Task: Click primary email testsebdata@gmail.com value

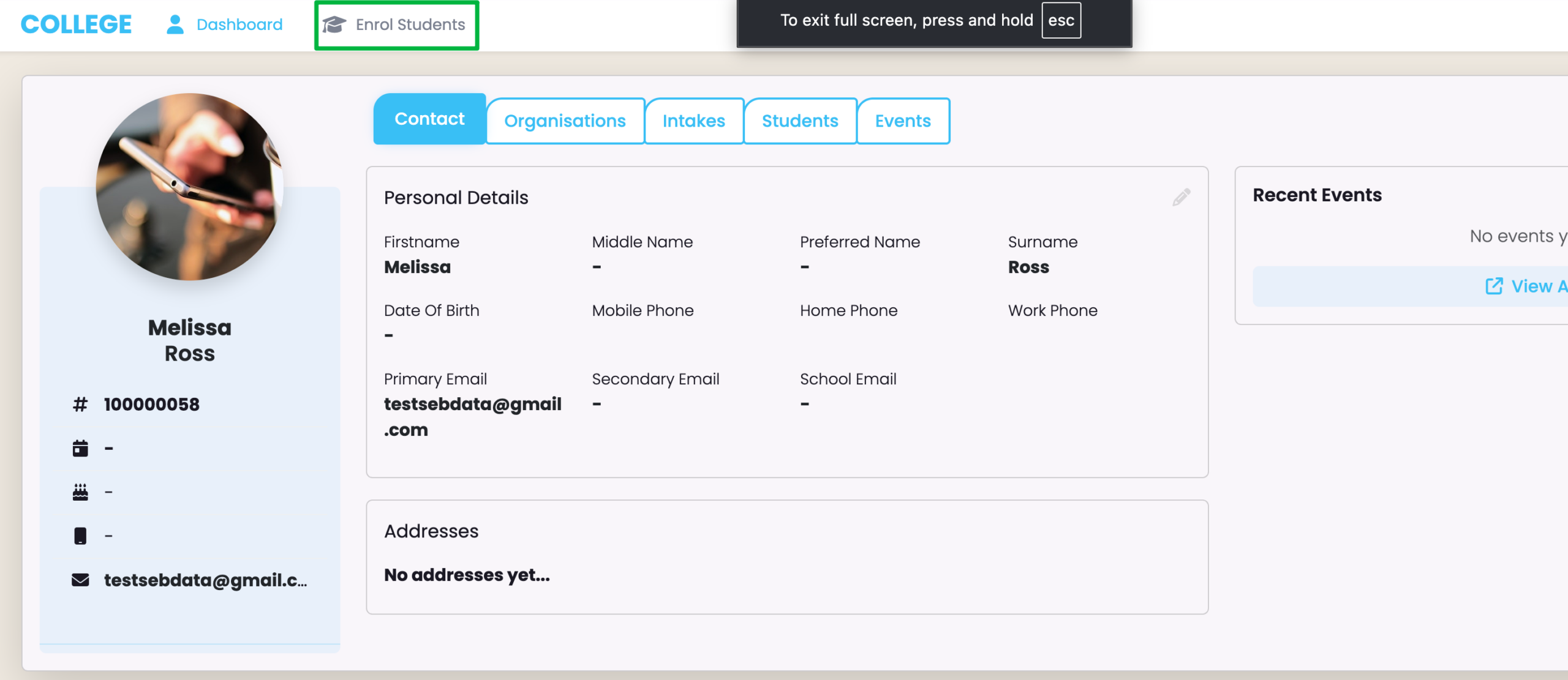Action: pyautogui.click(x=472, y=416)
